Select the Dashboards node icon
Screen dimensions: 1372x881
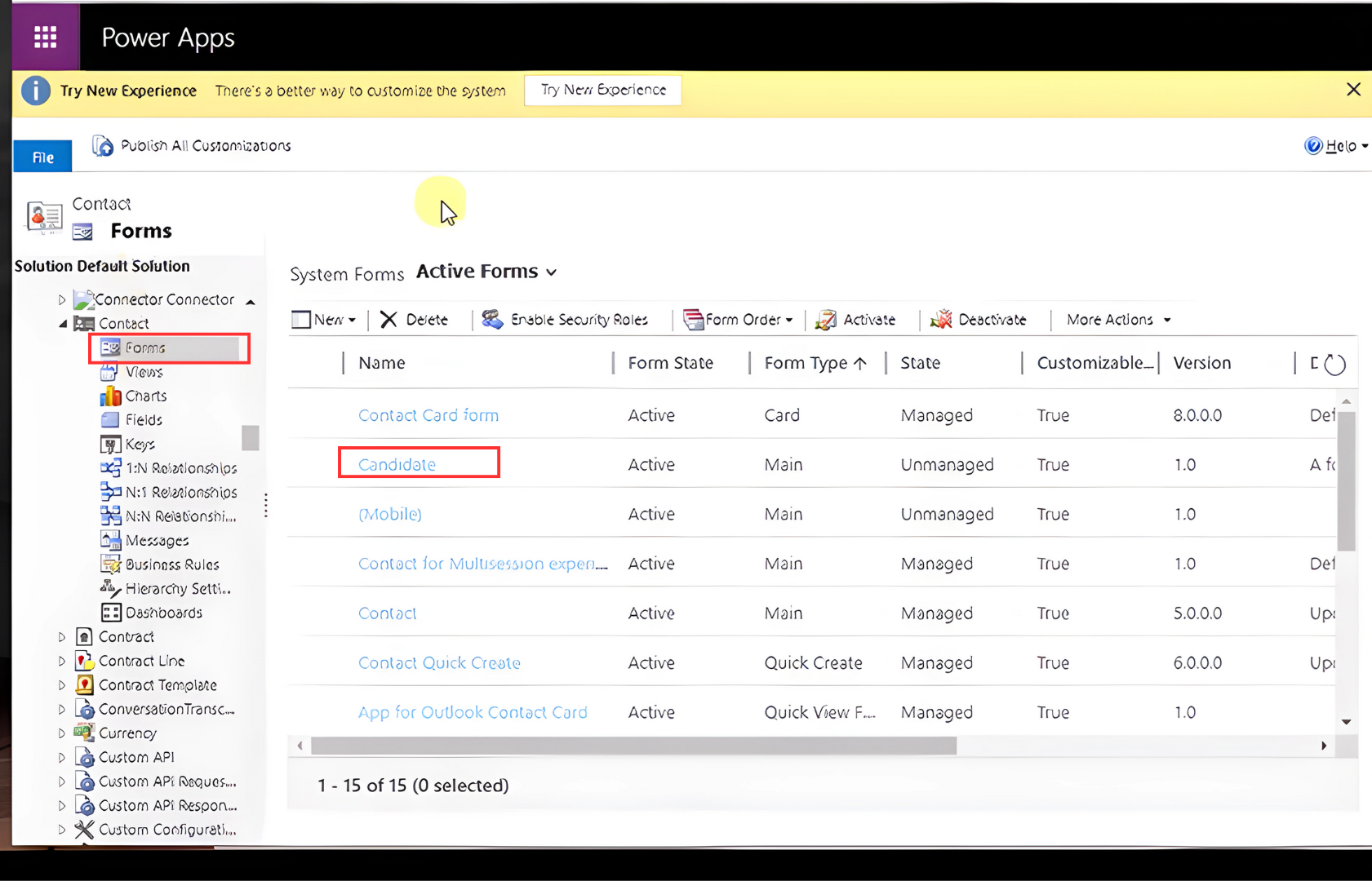click(x=111, y=613)
